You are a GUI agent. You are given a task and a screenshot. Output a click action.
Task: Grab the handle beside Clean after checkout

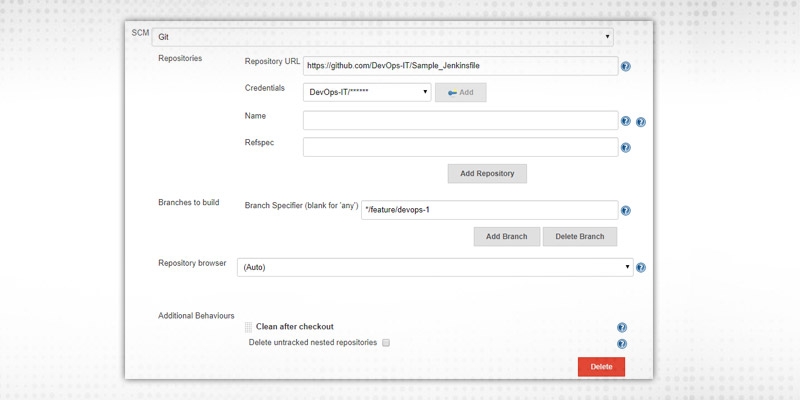coord(248,327)
